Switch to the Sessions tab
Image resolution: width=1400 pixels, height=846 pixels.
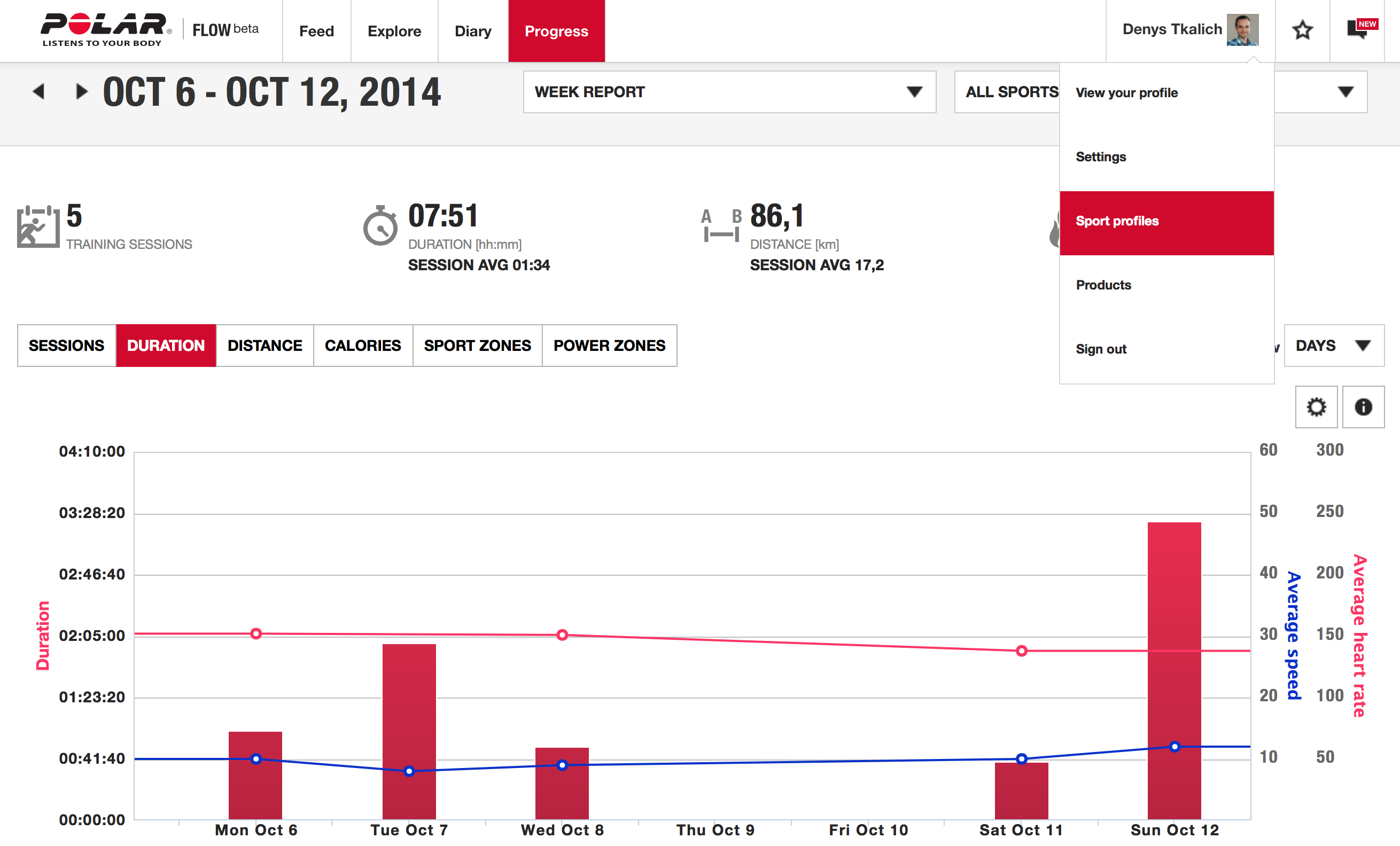66,345
